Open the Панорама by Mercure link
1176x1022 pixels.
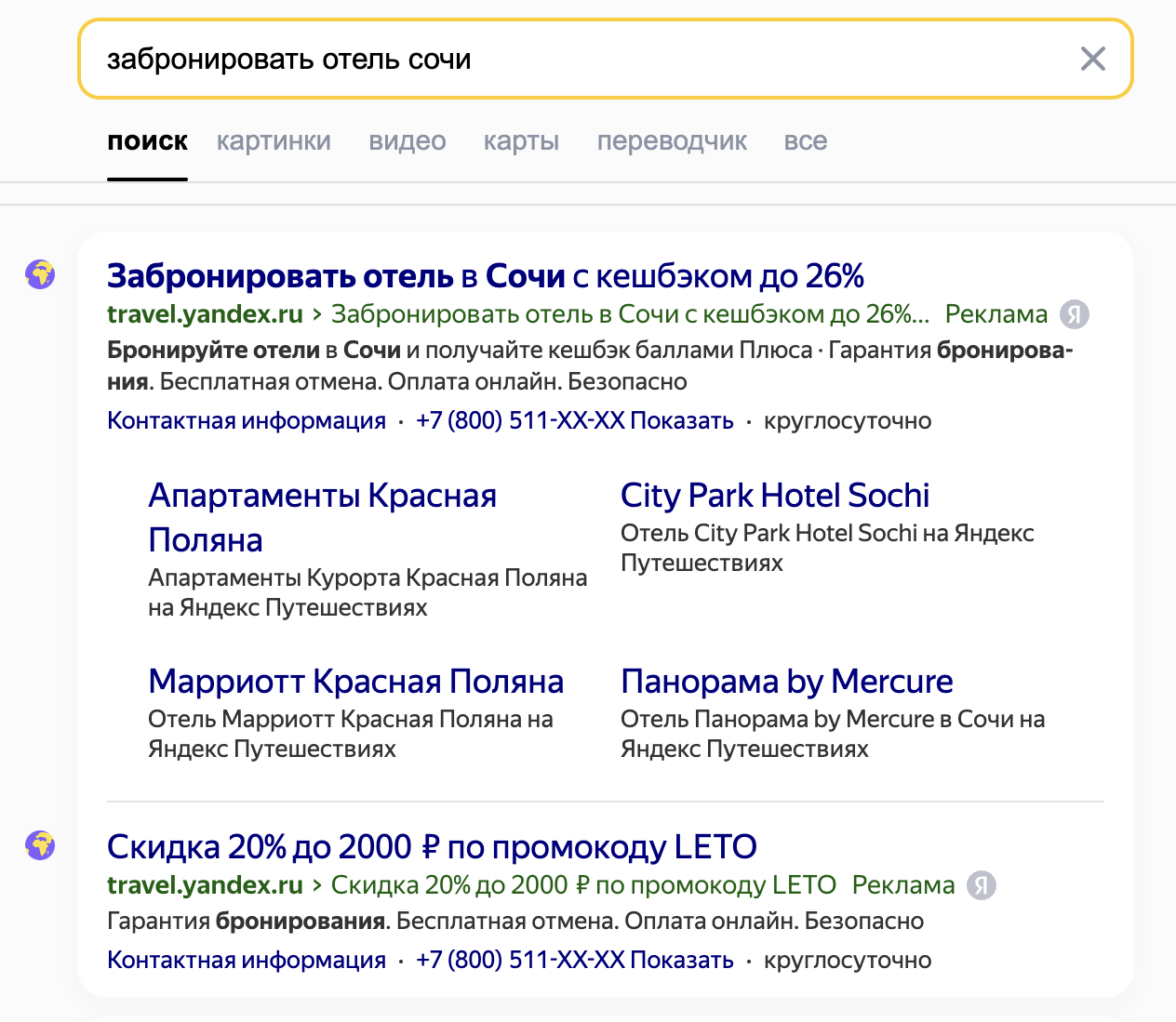[787, 682]
